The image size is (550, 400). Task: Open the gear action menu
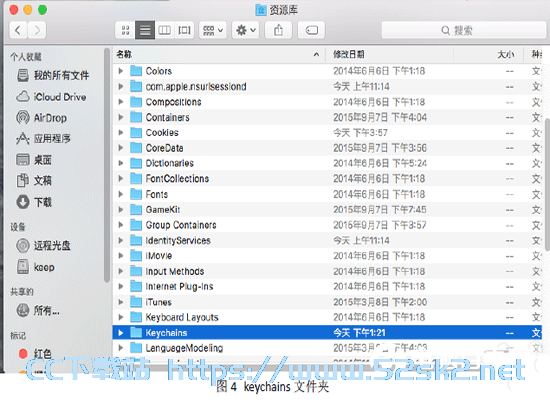click(246, 31)
